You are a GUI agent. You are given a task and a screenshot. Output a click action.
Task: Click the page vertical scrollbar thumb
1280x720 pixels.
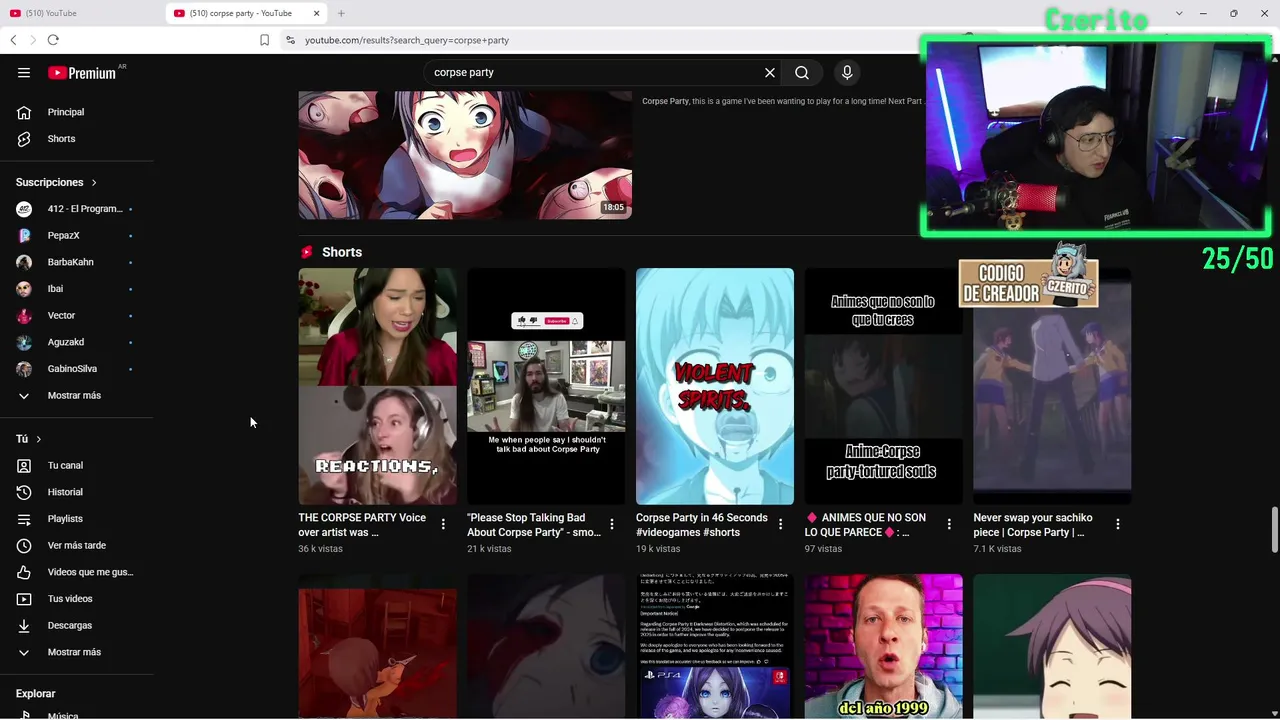pyautogui.click(x=1275, y=529)
